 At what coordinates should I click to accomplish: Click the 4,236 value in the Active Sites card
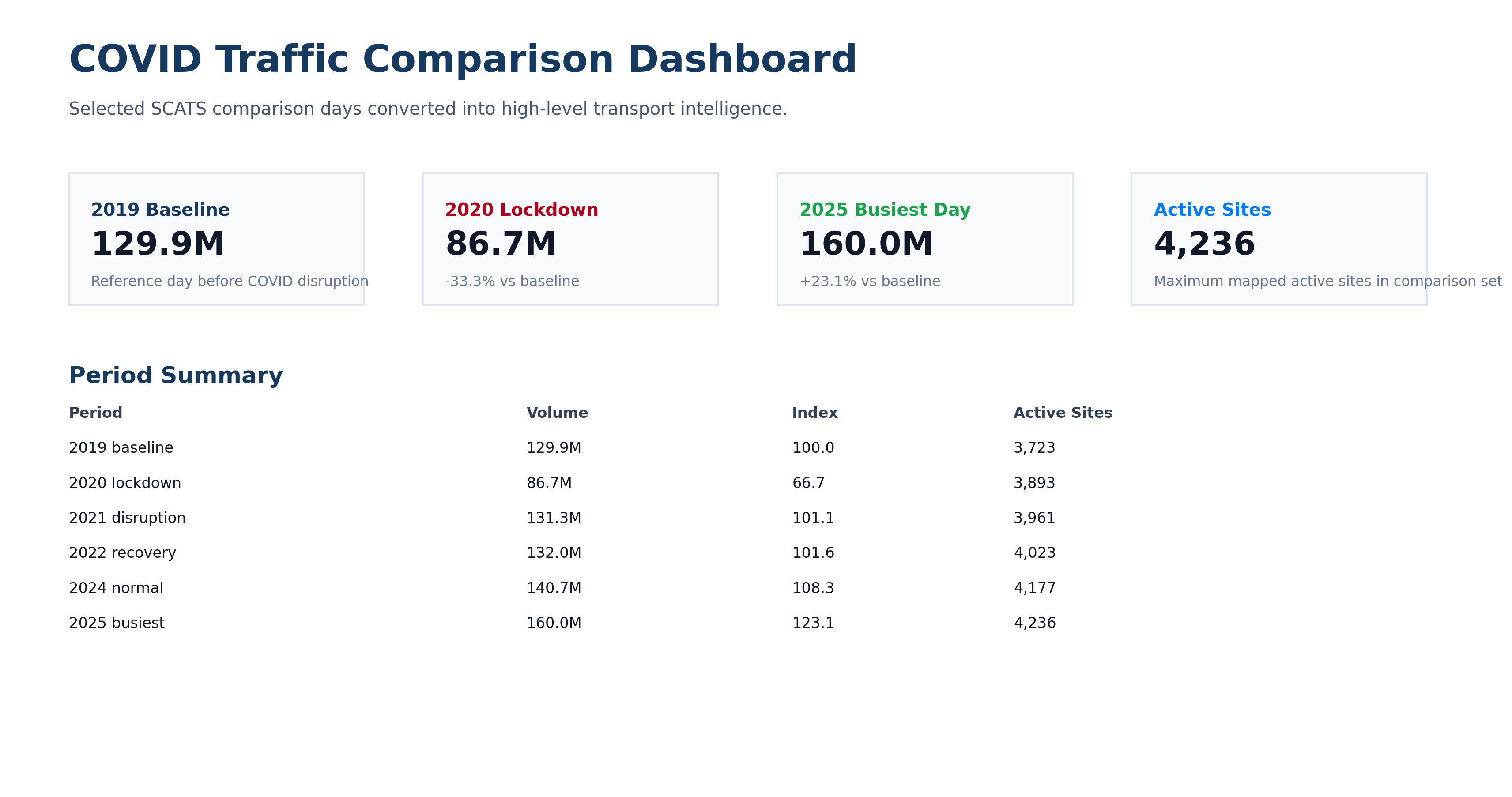[x=1204, y=244]
